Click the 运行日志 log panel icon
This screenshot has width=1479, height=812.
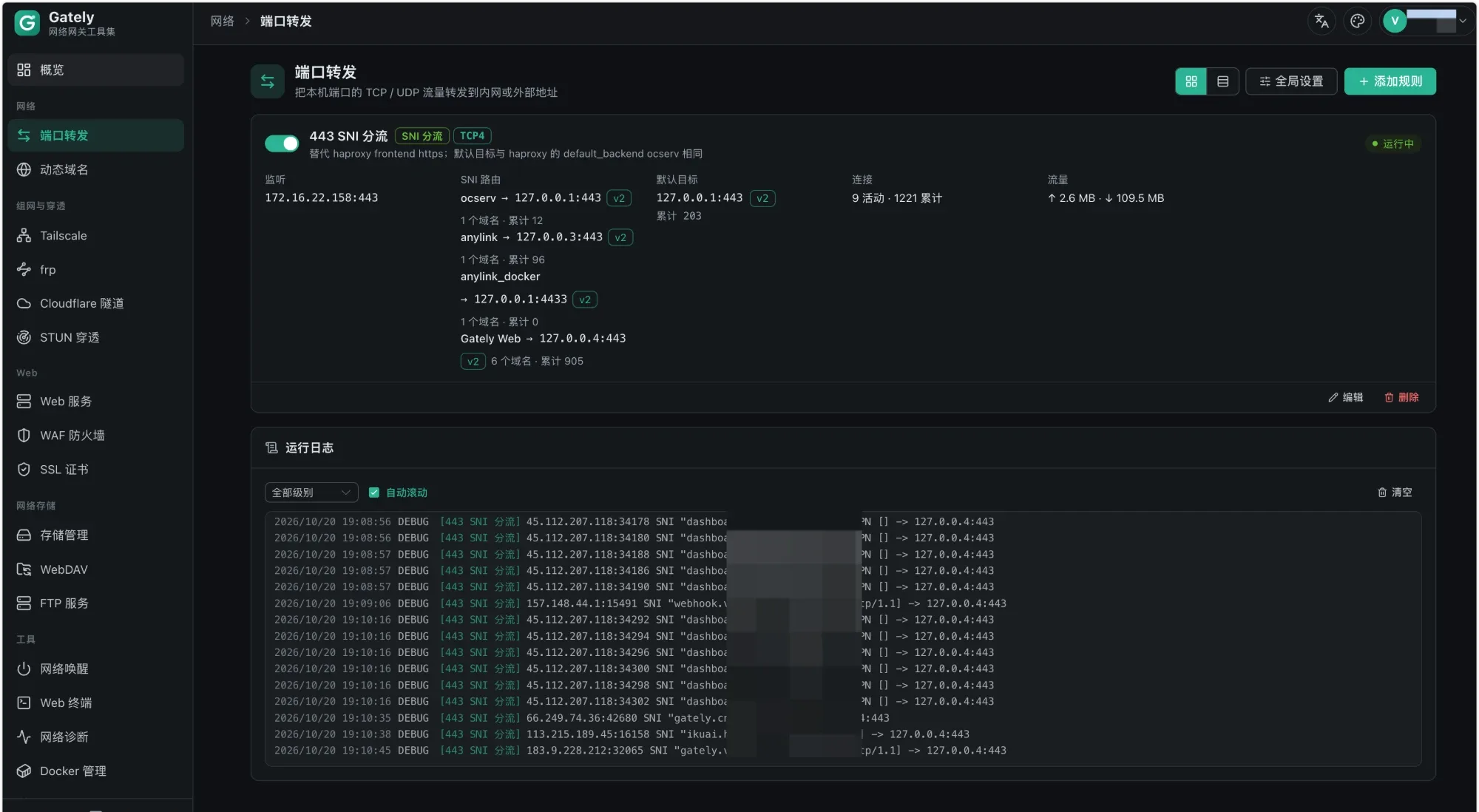click(271, 448)
